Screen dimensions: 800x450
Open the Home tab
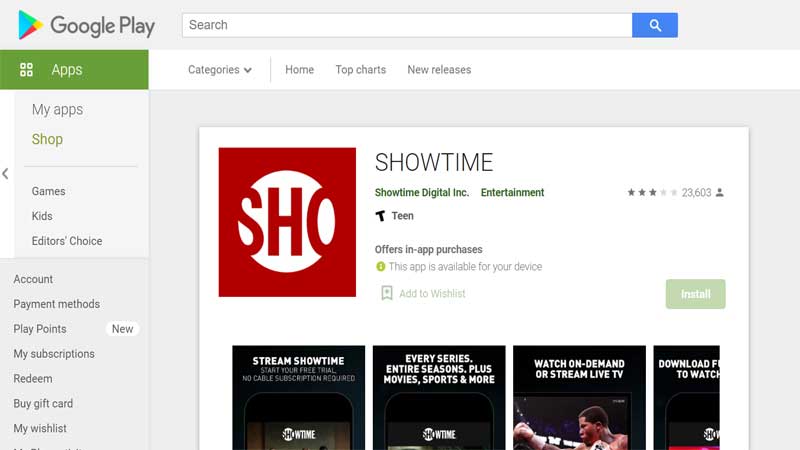click(299, 69)
